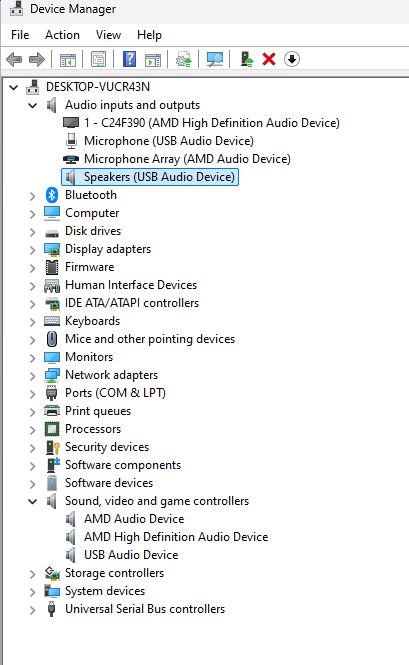Click the blue Help question mark icon

129,59
